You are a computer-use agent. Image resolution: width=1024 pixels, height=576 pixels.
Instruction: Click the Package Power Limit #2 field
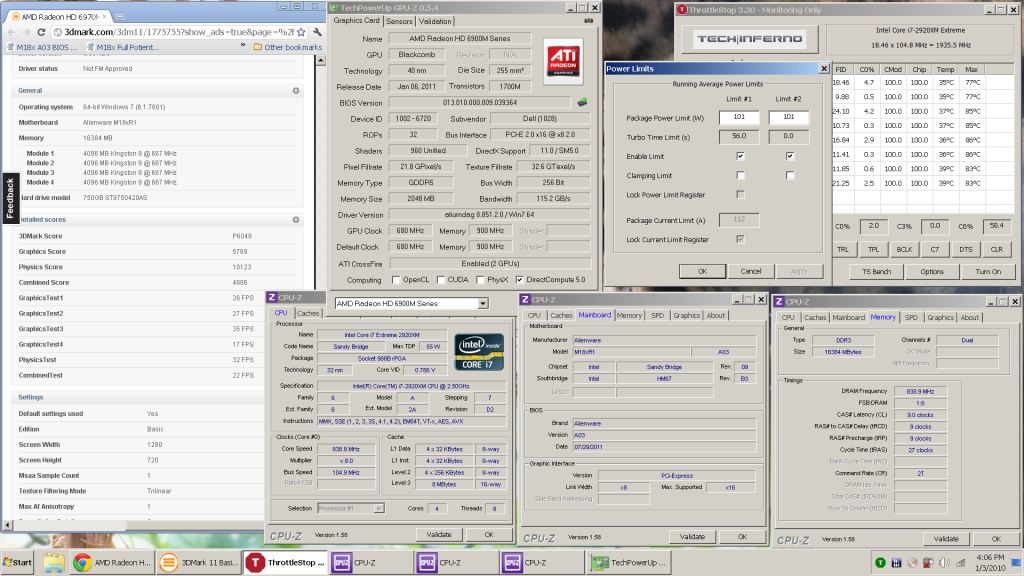click(x=788, y=118)
